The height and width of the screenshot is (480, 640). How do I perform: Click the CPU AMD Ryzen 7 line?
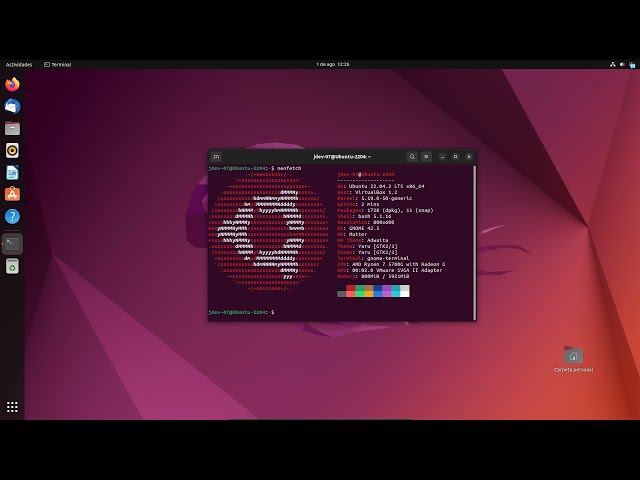click(391, 264)
